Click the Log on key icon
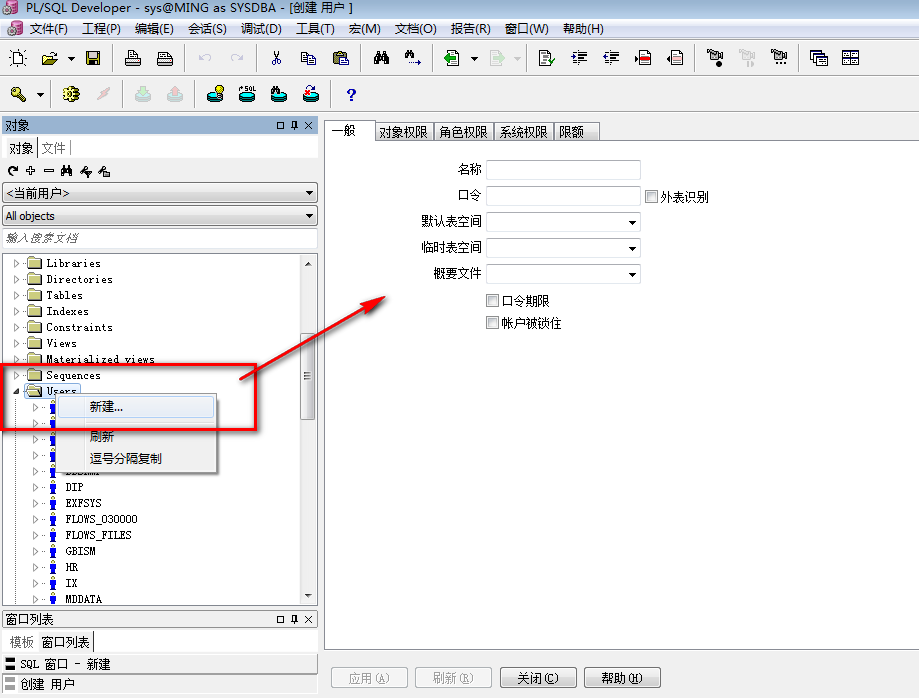 (x=18, y=94)
